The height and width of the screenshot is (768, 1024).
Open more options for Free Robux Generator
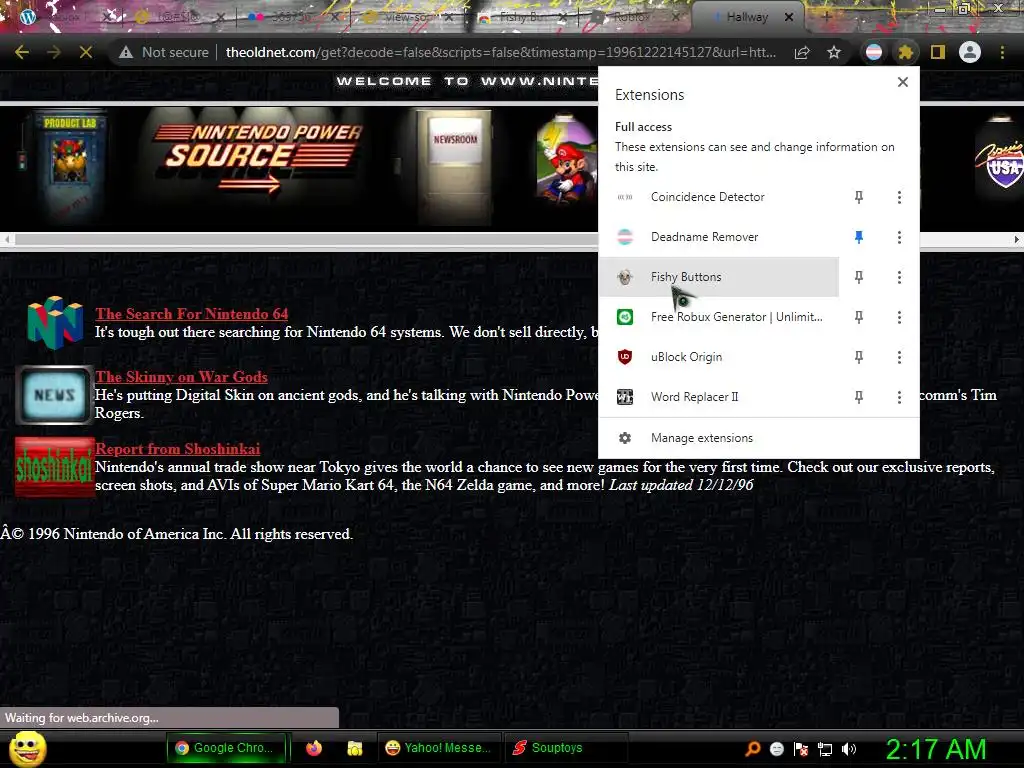(899, 317)
